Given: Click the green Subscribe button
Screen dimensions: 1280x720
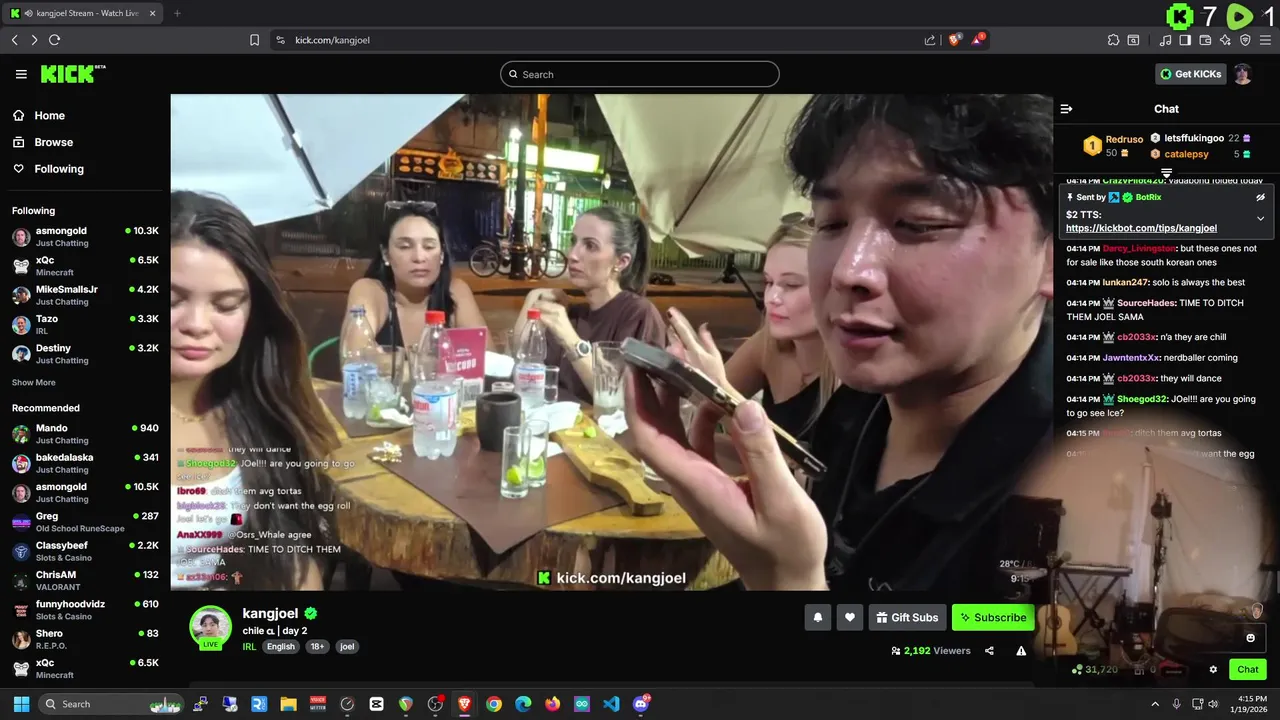Looking at the screenshot, I should [x=993, y=618].
